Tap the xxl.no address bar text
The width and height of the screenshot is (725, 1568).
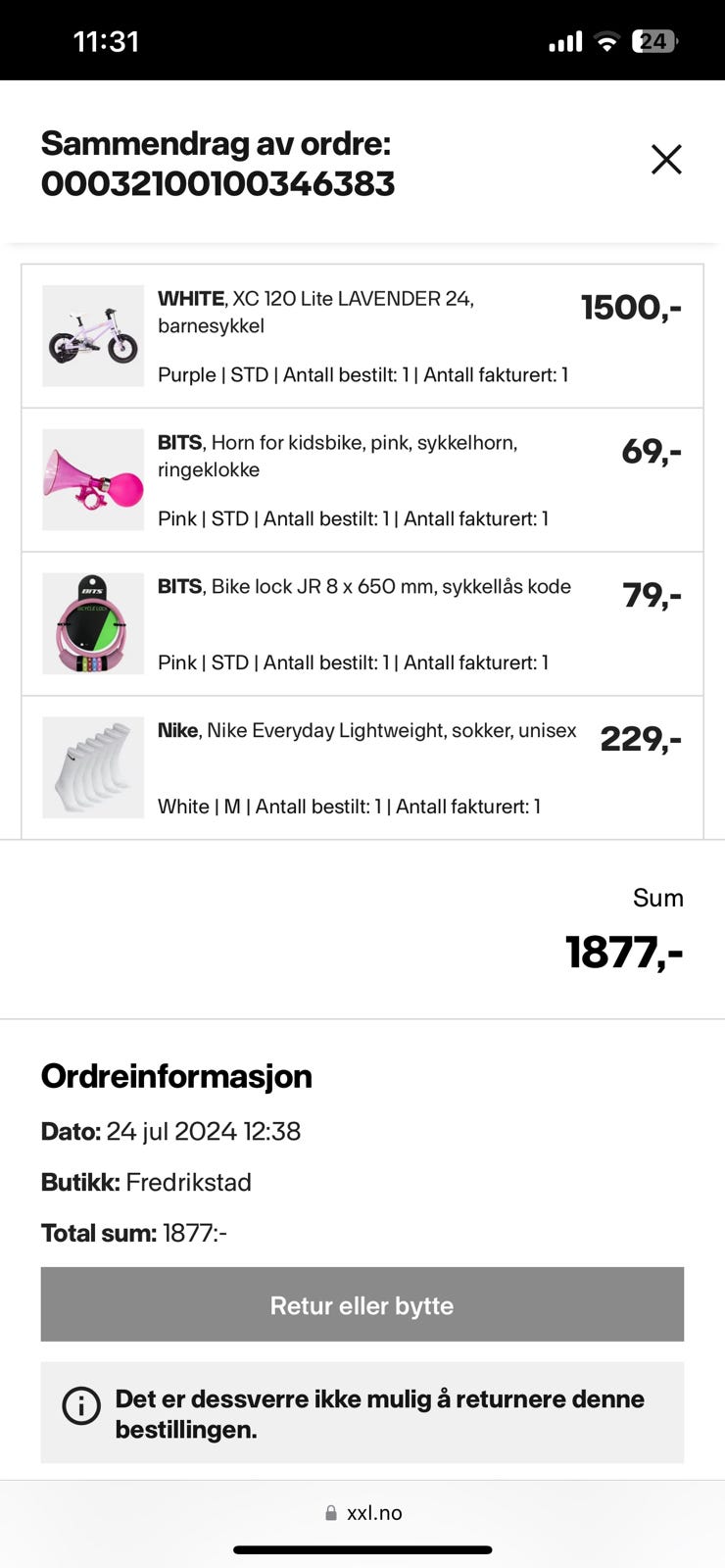(374, 1513)
